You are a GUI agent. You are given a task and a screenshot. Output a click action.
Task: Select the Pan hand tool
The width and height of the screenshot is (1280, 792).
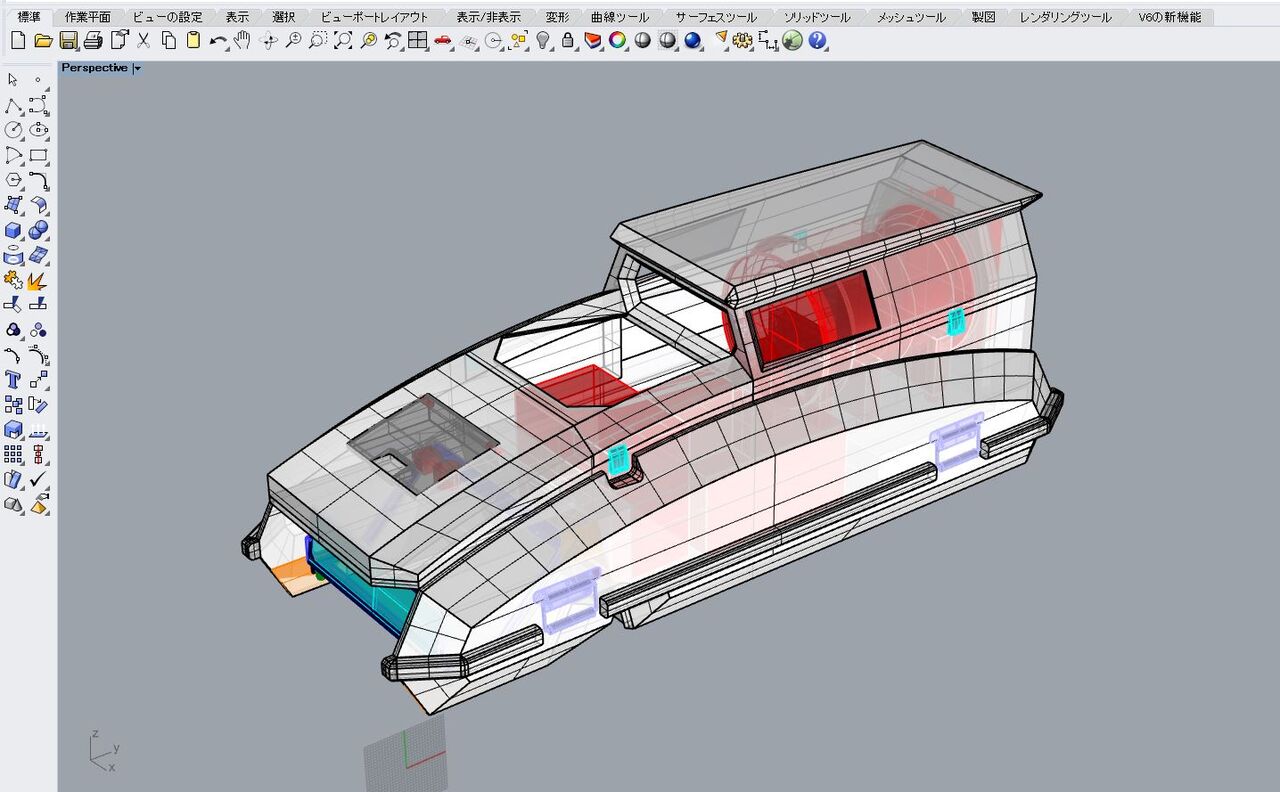pyautogui.click(x=242, y=41)
